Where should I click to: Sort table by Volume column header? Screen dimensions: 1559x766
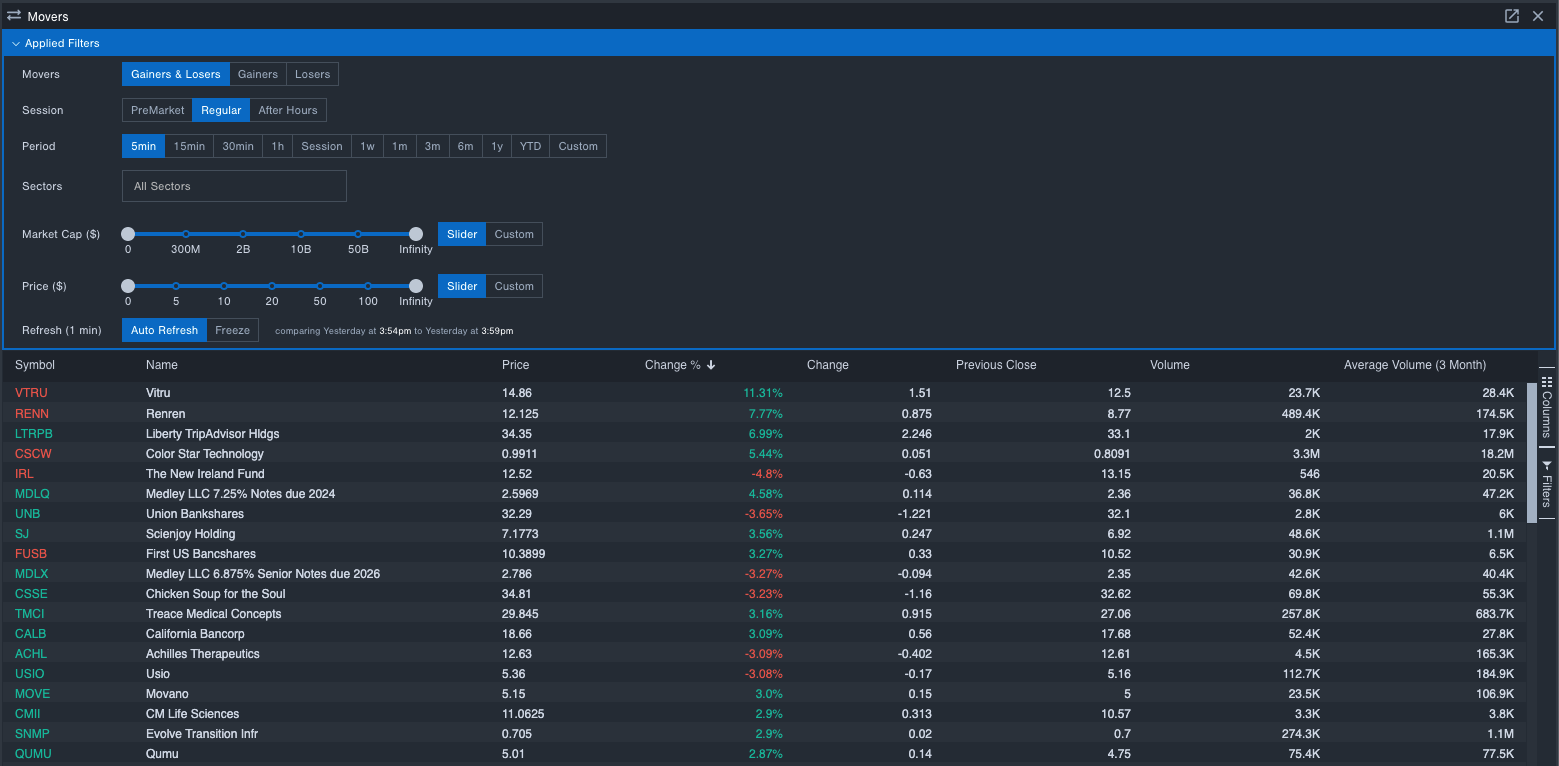pos(1169,365)
